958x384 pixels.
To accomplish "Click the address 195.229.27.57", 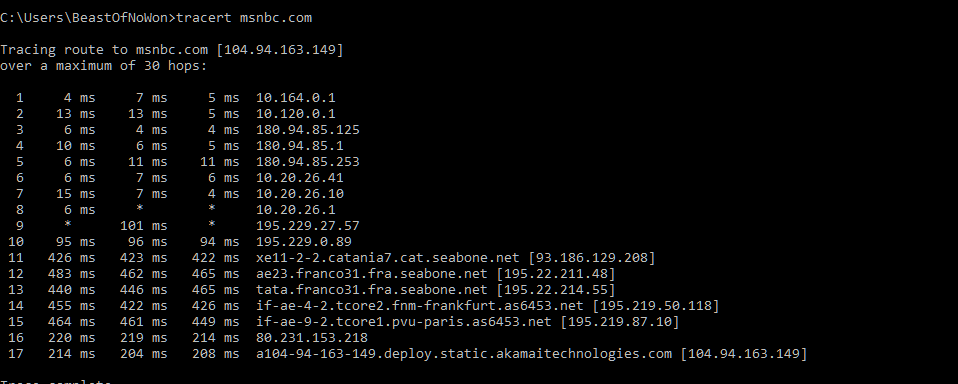I will (x=308, y=226).
